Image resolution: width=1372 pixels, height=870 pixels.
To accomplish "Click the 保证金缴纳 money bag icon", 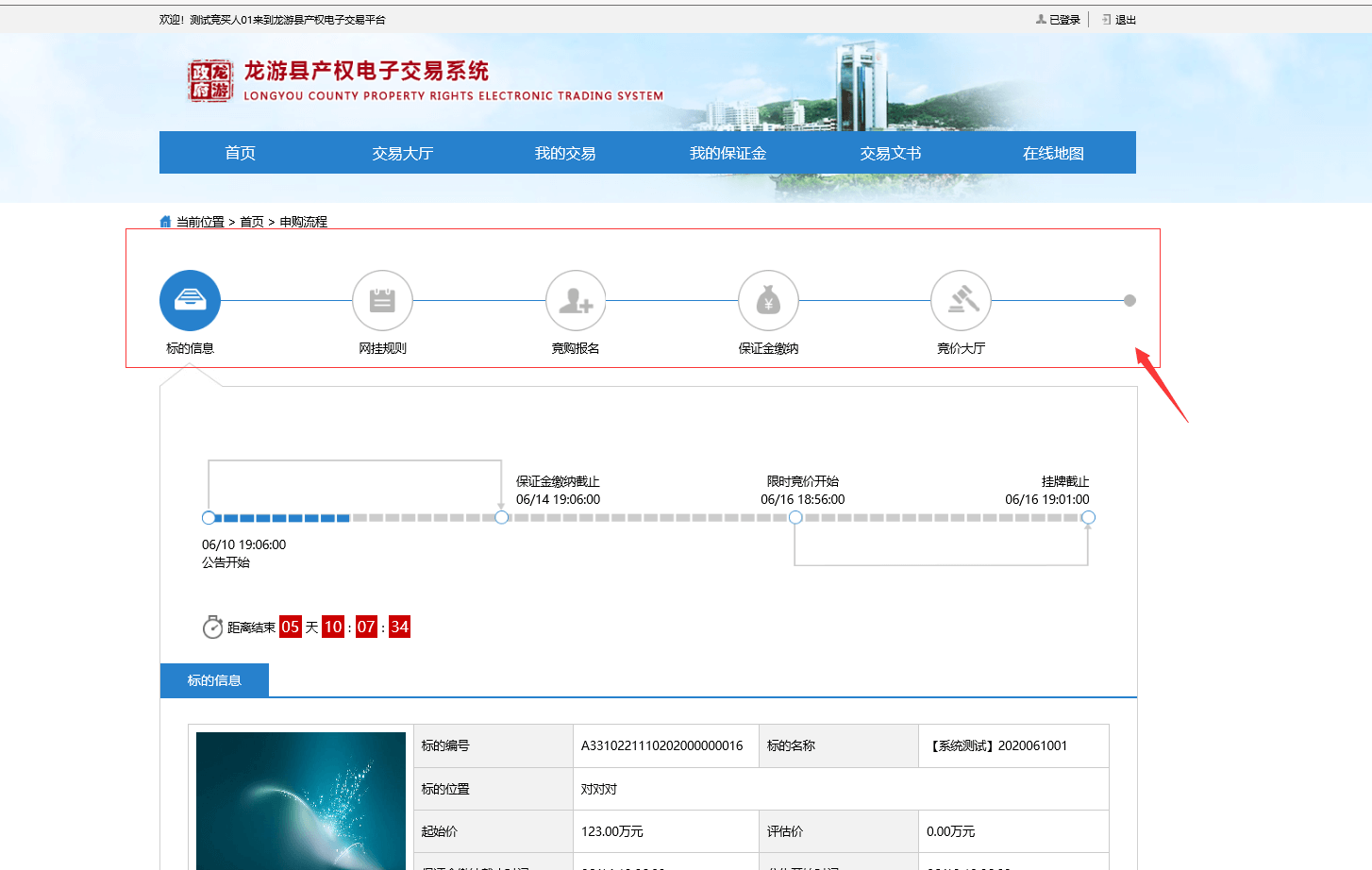I will [768, 301].
